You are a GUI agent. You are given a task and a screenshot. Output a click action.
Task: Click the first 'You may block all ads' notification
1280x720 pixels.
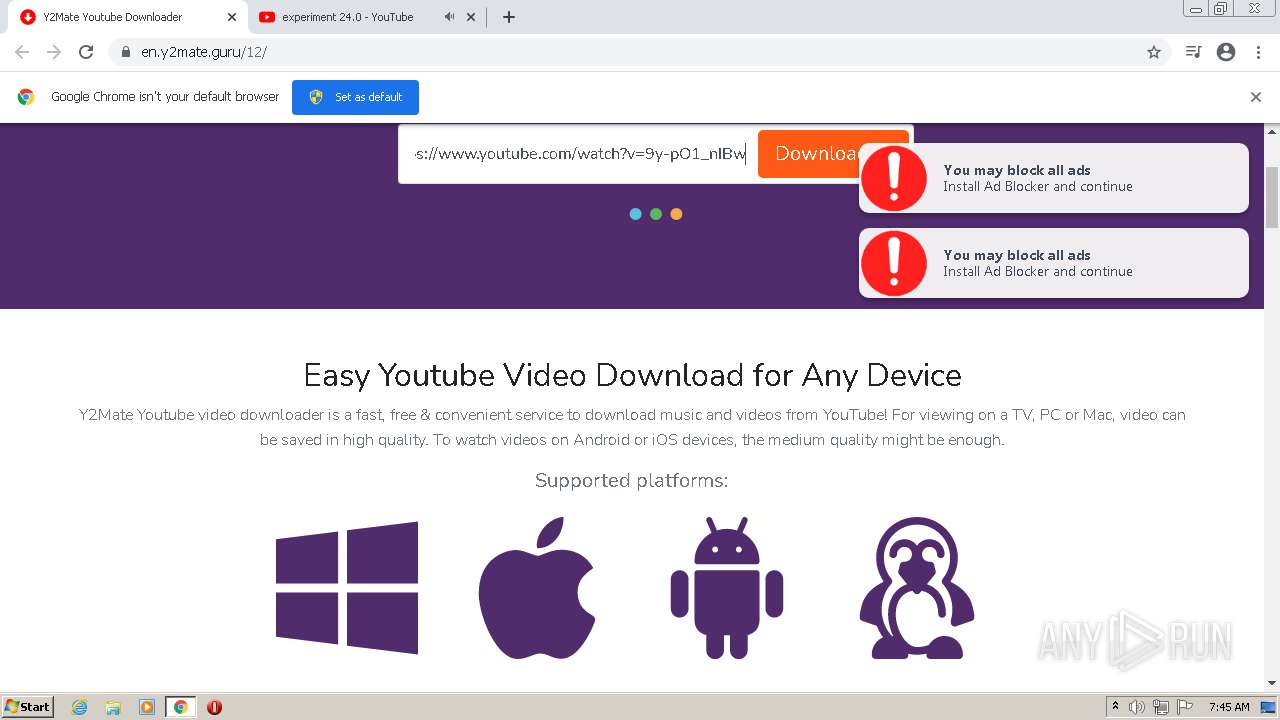pyautogui.click(x=1054, y=178)
